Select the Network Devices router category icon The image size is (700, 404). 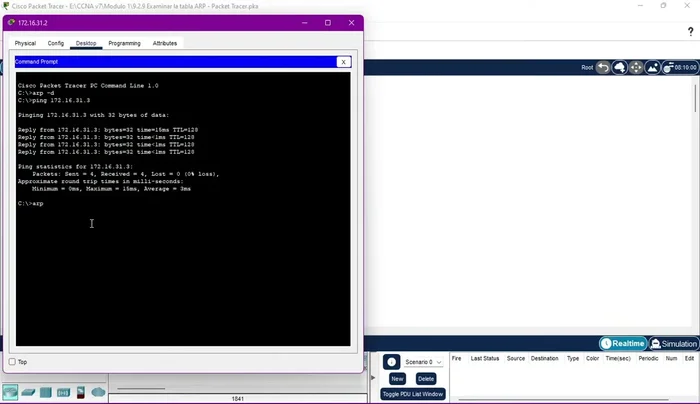[x=11, y=392]
